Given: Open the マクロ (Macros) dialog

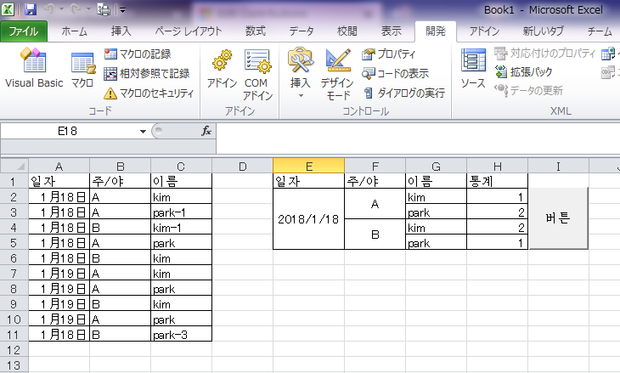Looking at the screenshot, I should 82,69.
